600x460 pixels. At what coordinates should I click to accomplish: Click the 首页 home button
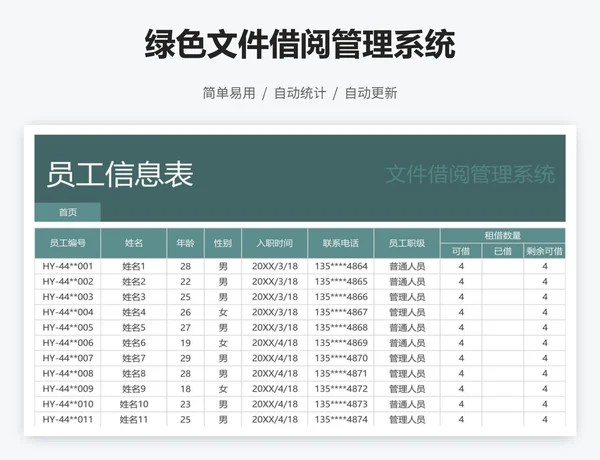click(68, 212)
